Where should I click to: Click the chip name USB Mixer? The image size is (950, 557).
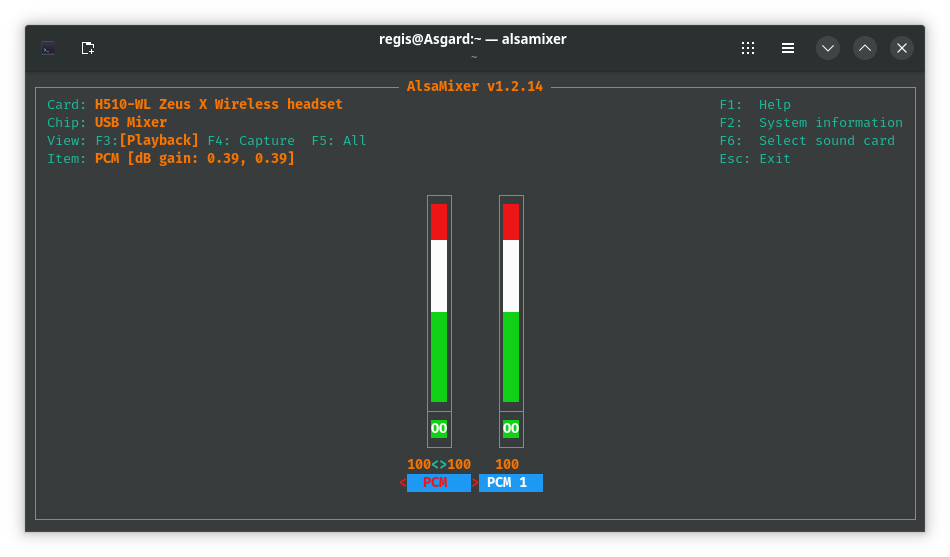131,122
